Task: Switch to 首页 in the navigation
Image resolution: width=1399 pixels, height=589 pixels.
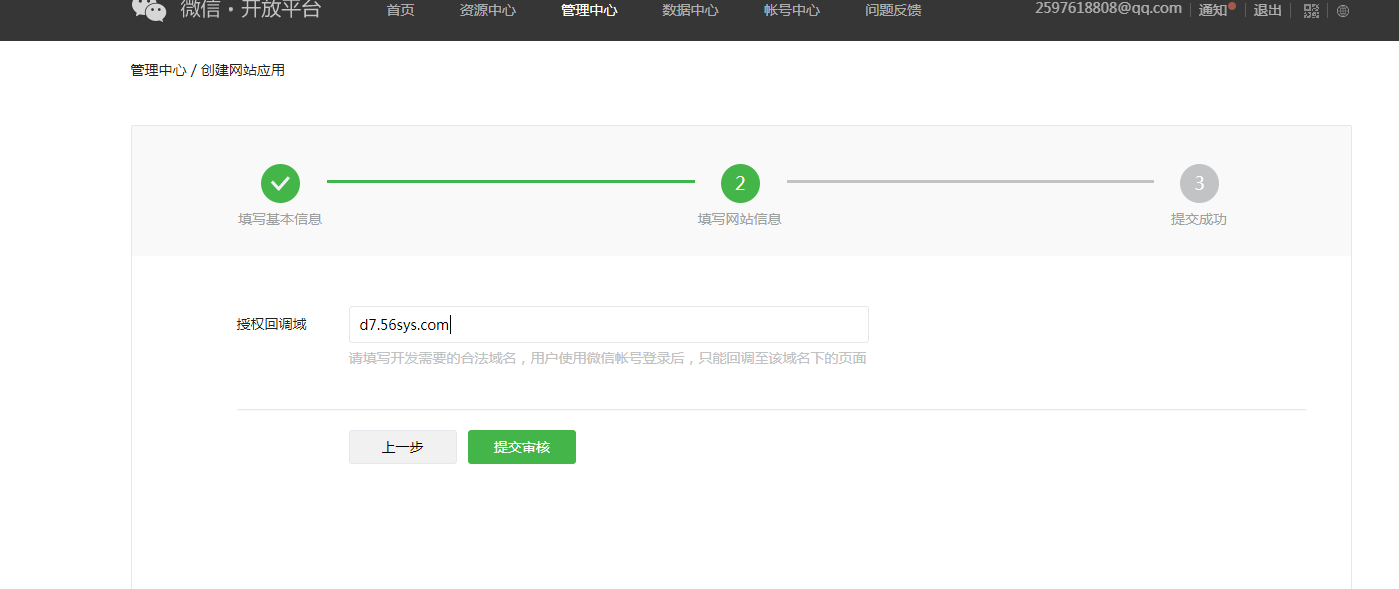Action: click(399, 11)
